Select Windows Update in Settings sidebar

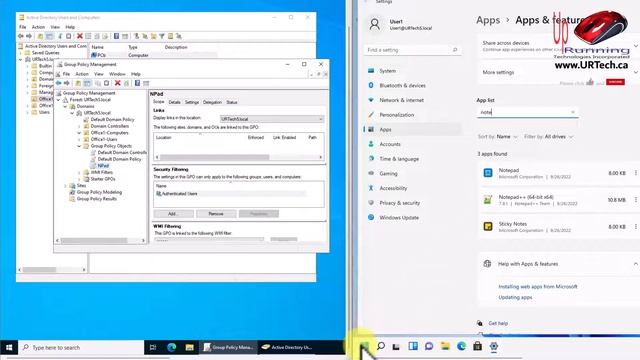pos(399,218)
